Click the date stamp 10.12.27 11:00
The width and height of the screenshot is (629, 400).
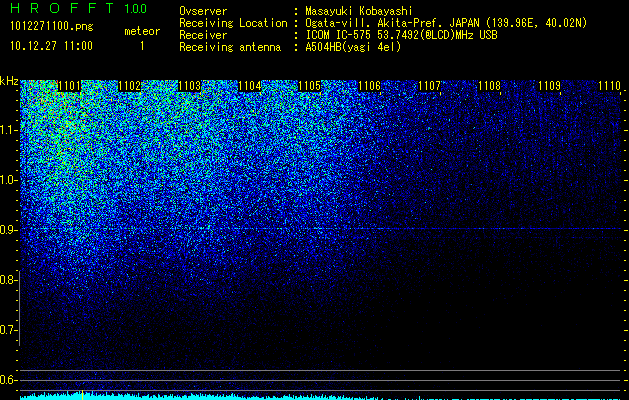point(51,46)
